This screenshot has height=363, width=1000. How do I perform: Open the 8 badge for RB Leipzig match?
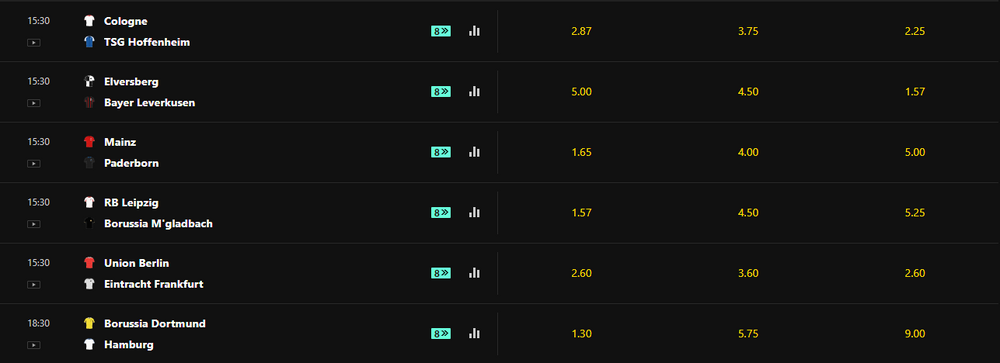pyautogui.click(x=441, y=212)
